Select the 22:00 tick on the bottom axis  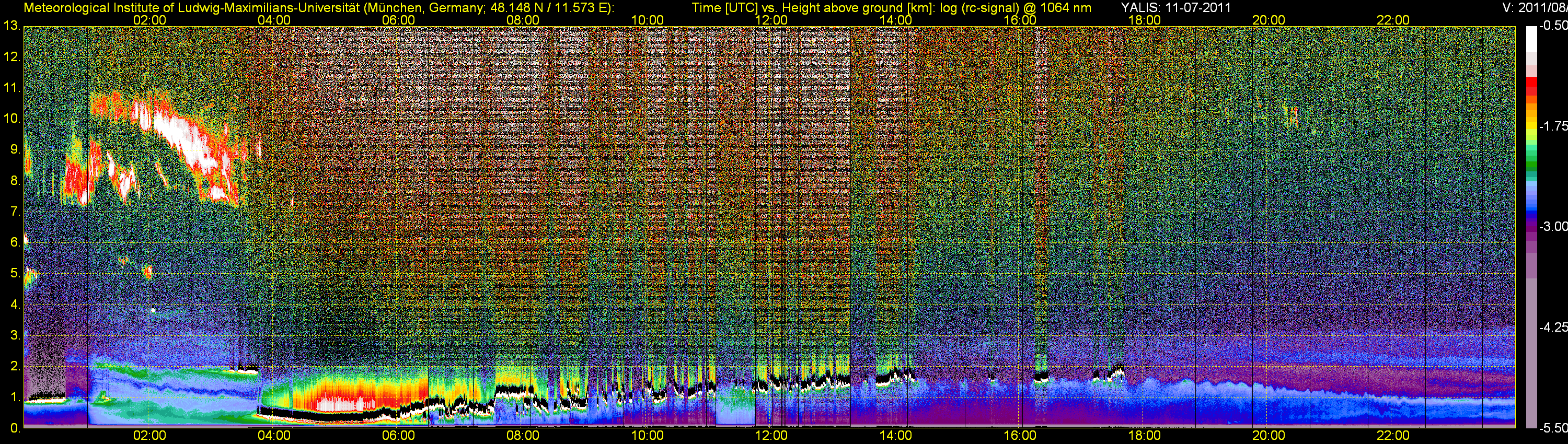tap(1393, 436)
